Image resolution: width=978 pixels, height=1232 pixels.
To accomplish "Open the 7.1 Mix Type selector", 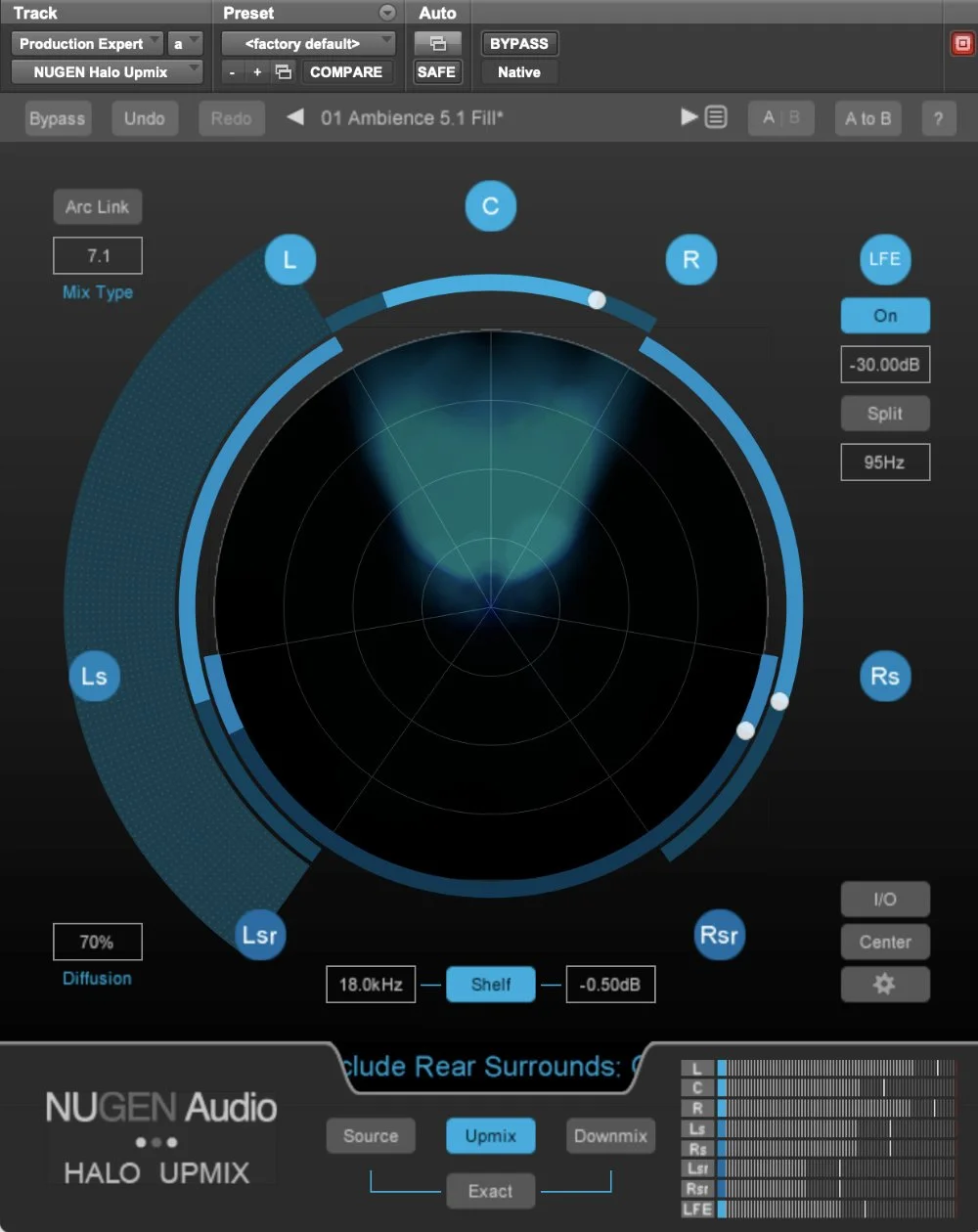I will [x=98, y=255].
